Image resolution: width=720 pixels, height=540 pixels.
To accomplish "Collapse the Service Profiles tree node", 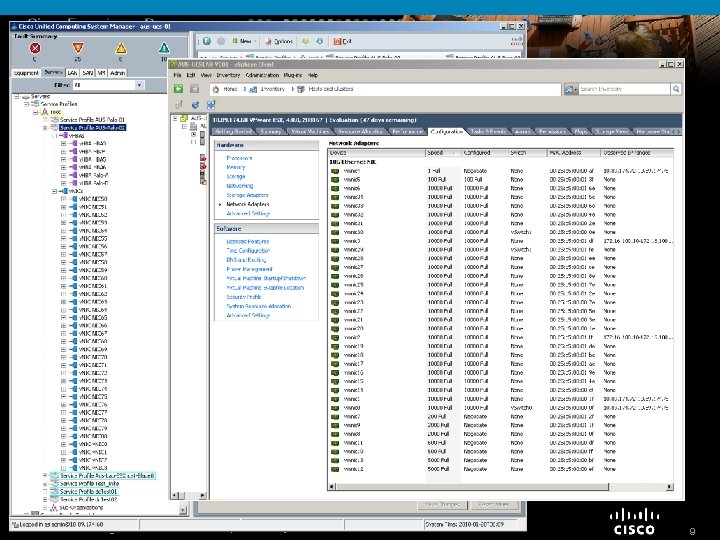I will pyautogui.click(x=27, y=104).
